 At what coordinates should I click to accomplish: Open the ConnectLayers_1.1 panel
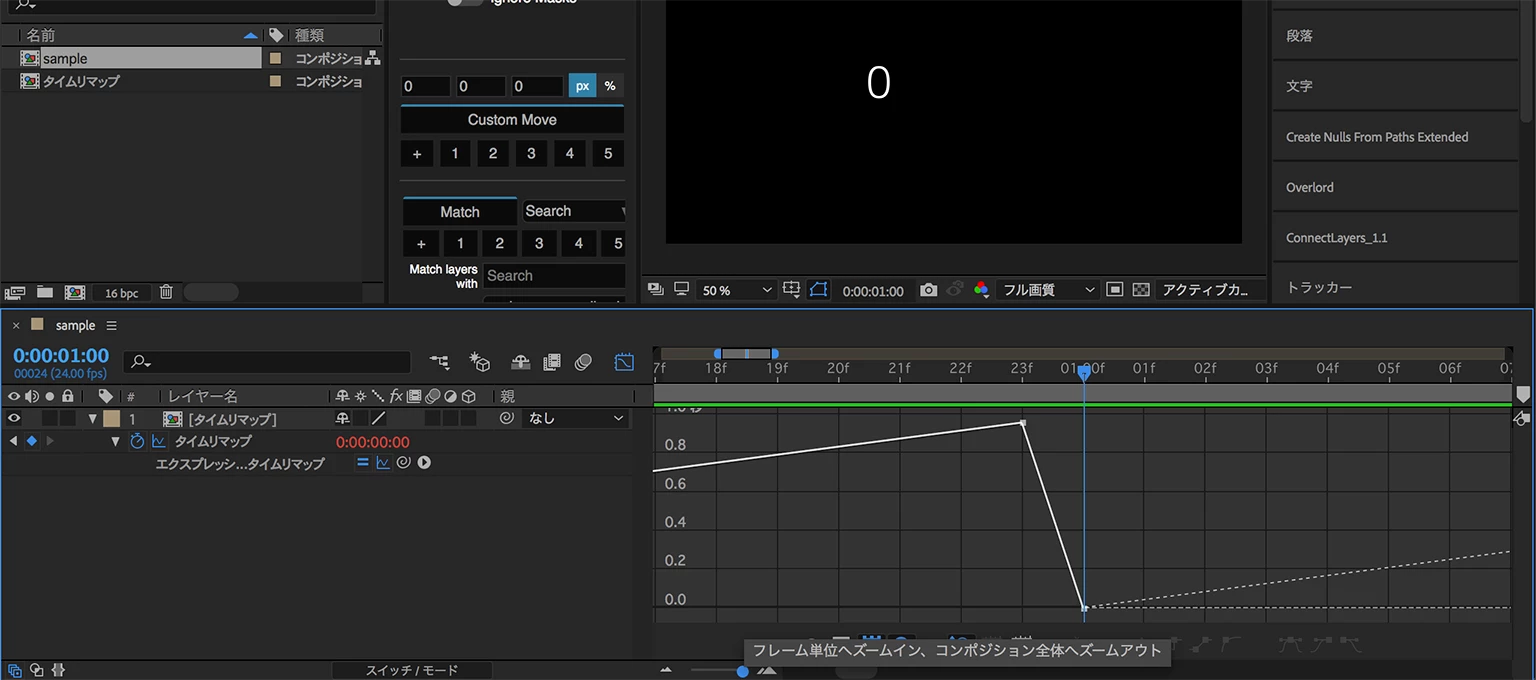coord(1395,238)
